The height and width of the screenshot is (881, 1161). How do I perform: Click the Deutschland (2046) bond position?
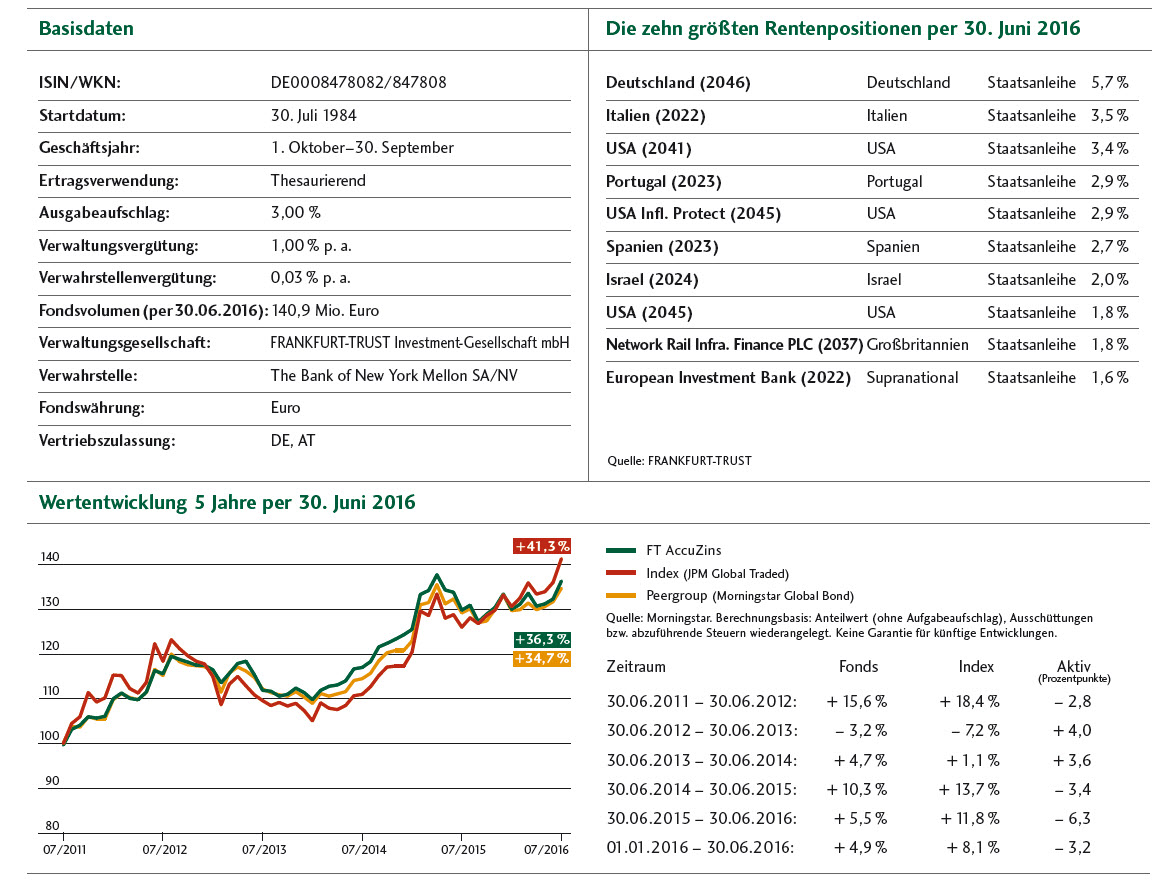pyautogui.click(x=678, y=83)
